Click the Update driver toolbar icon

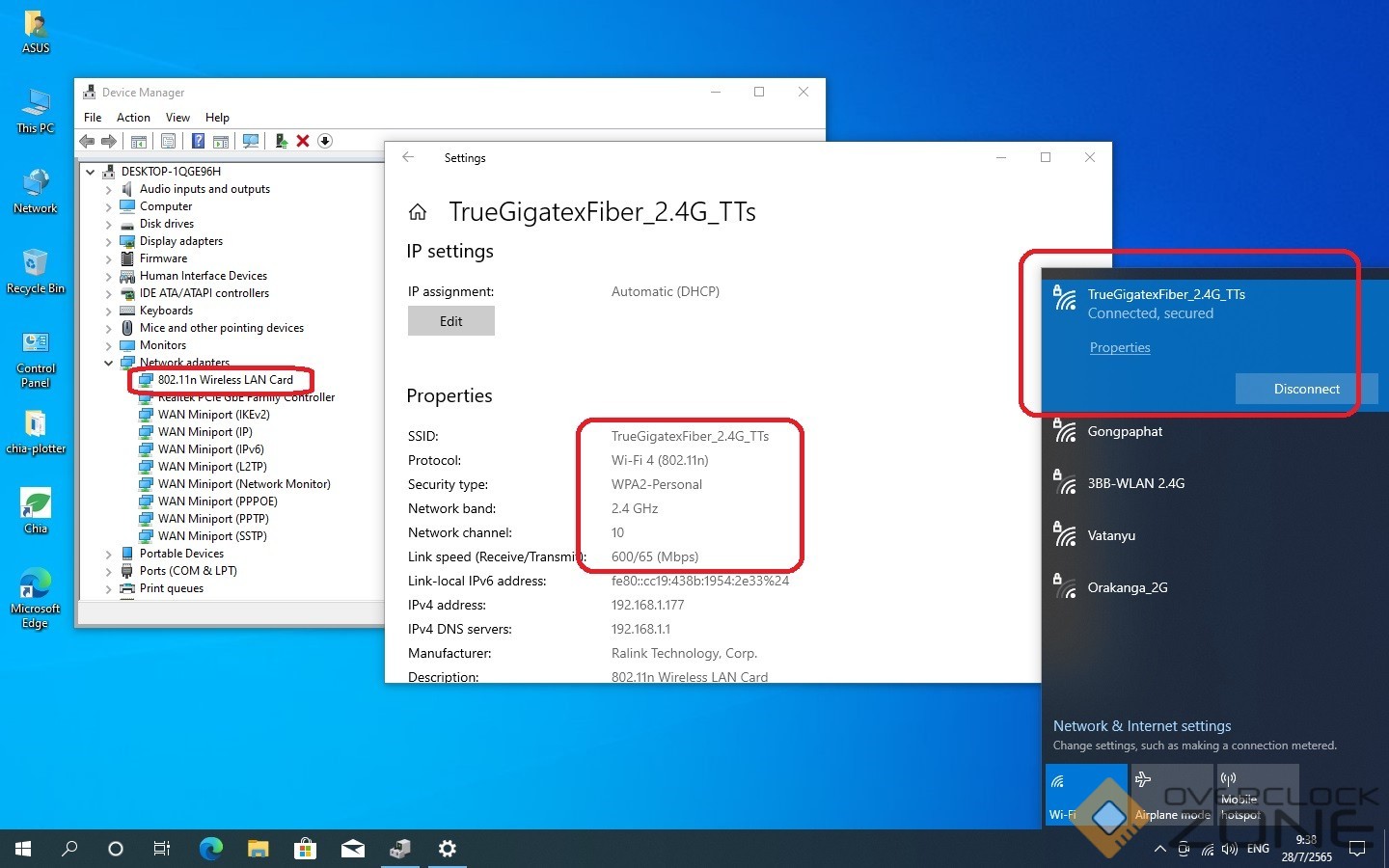point(281,141)
